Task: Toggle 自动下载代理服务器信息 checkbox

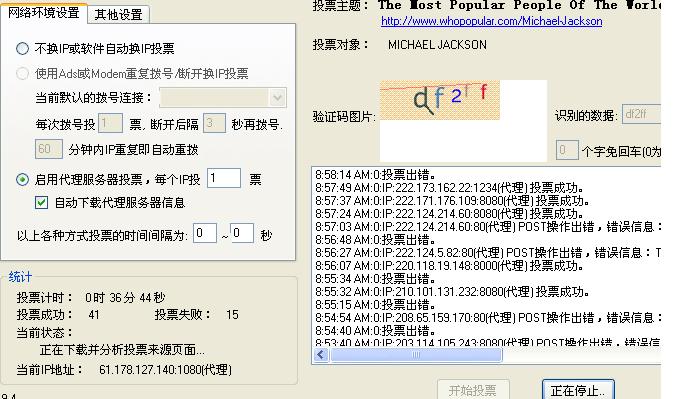Action: click(41, 203)
